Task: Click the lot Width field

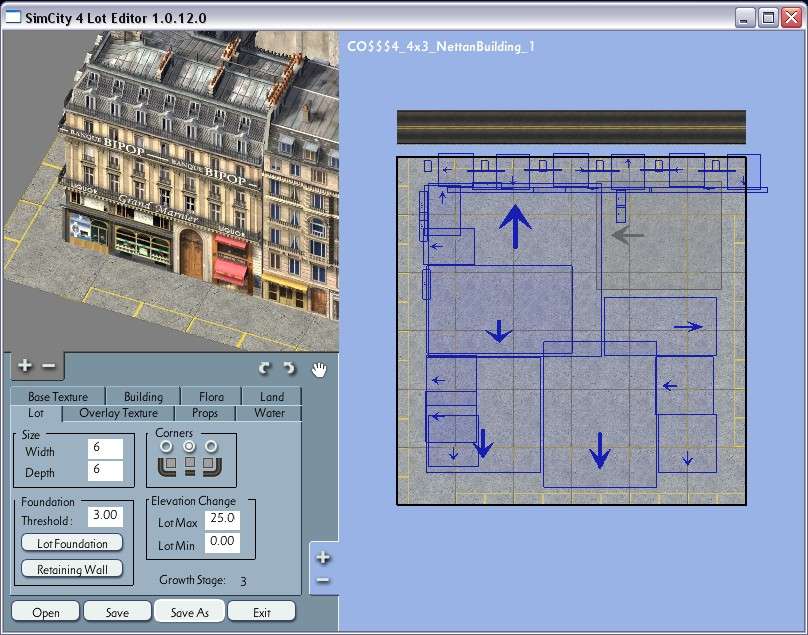Action: coord(105,448)
